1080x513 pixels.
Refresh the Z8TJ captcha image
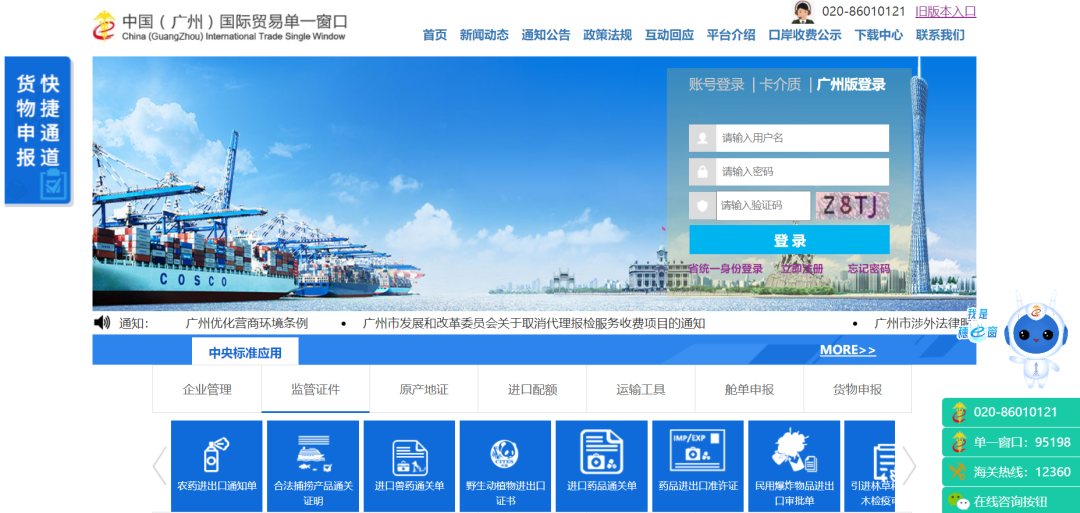852,205
